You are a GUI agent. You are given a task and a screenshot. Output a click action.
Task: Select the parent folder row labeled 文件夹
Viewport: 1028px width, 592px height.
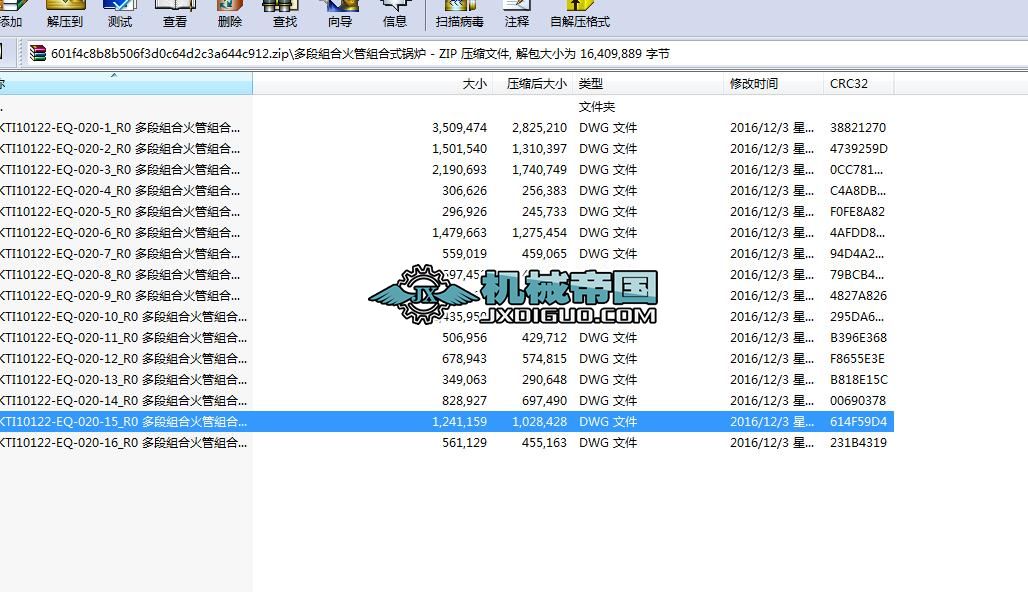pyautogui.click(x=446, y=106)
